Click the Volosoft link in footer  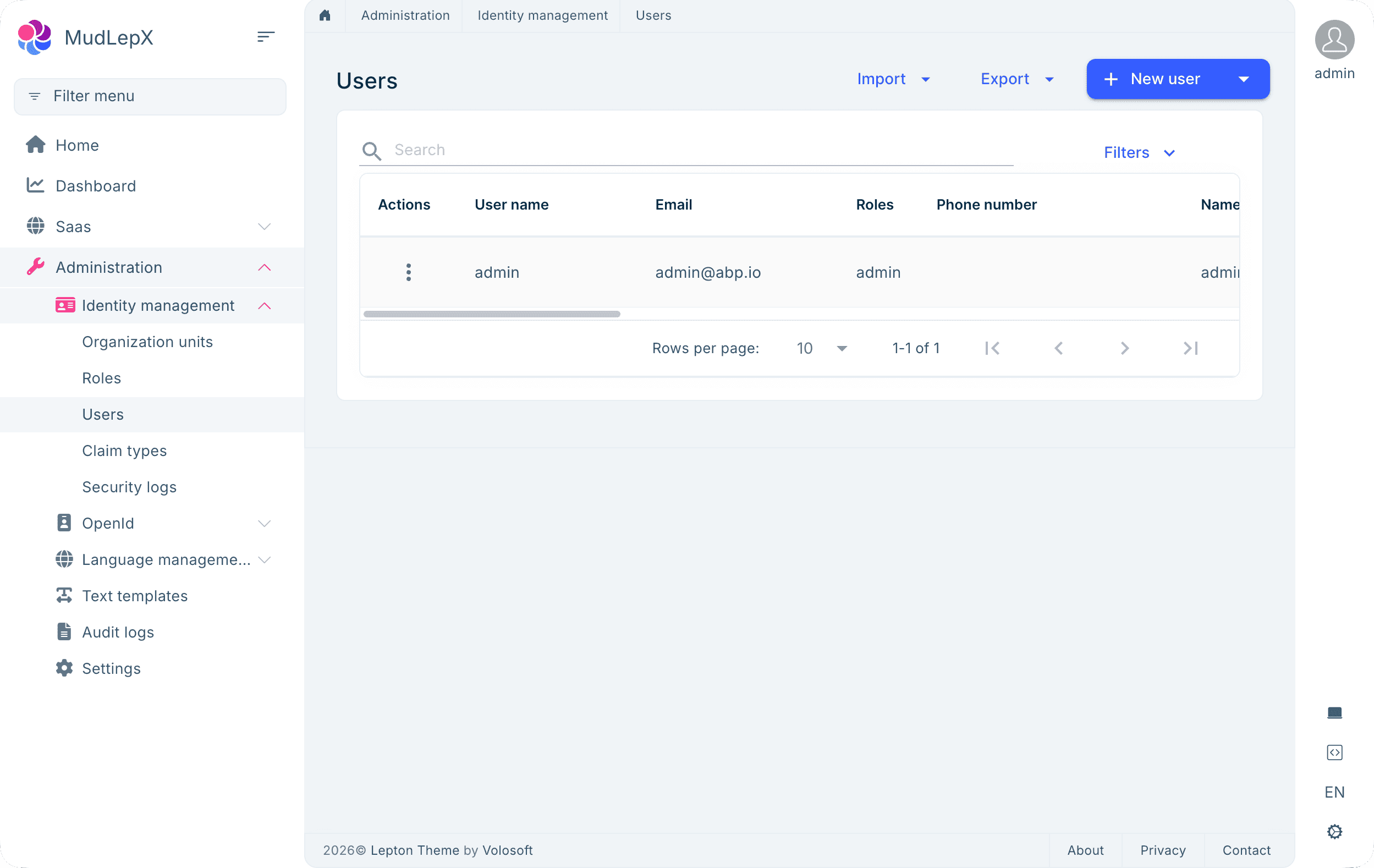click(507, 850)
